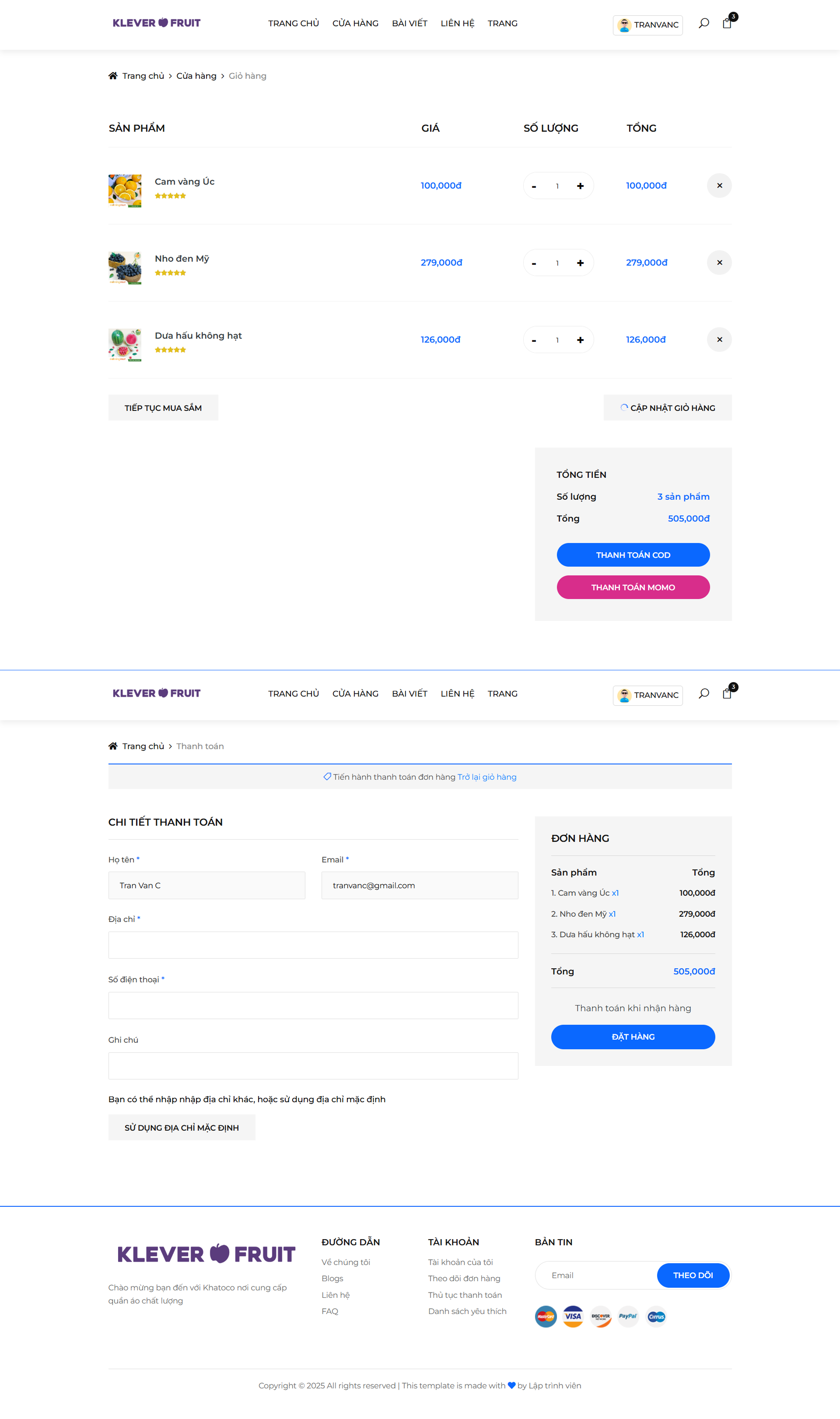Screen dimensions: 840x1419
Task: Follow the Trở lại giỏ hàng link
Action: tap(487, 777)
